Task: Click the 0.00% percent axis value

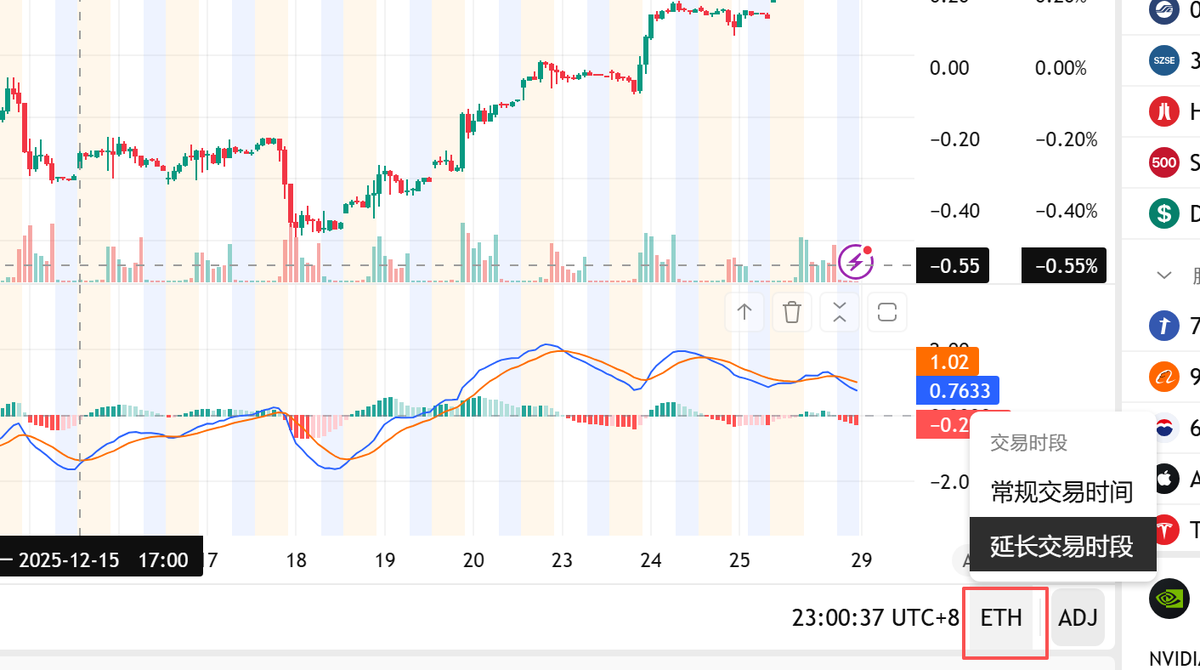Action: pos(1061,68)
